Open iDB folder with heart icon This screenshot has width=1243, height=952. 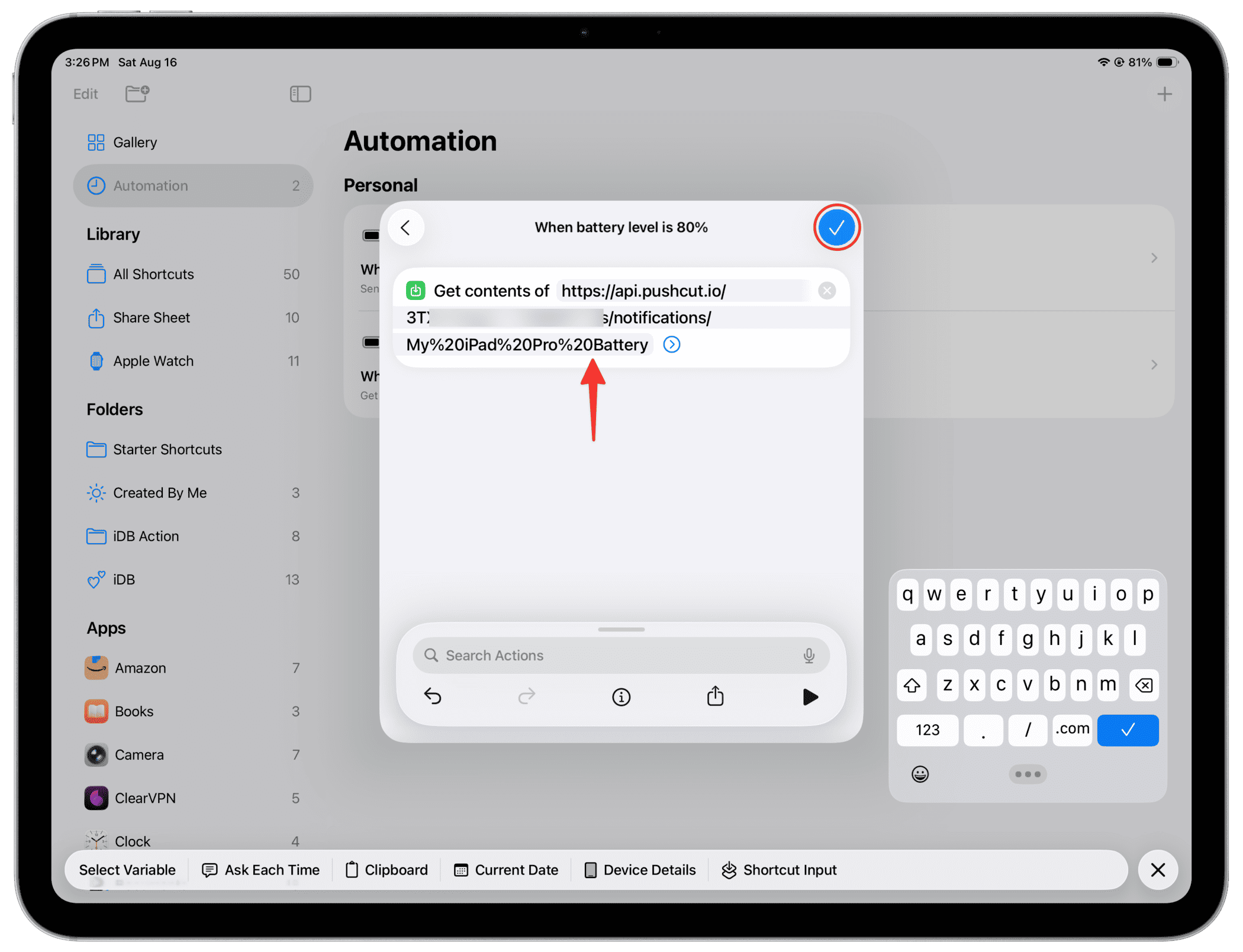point(193,580)
